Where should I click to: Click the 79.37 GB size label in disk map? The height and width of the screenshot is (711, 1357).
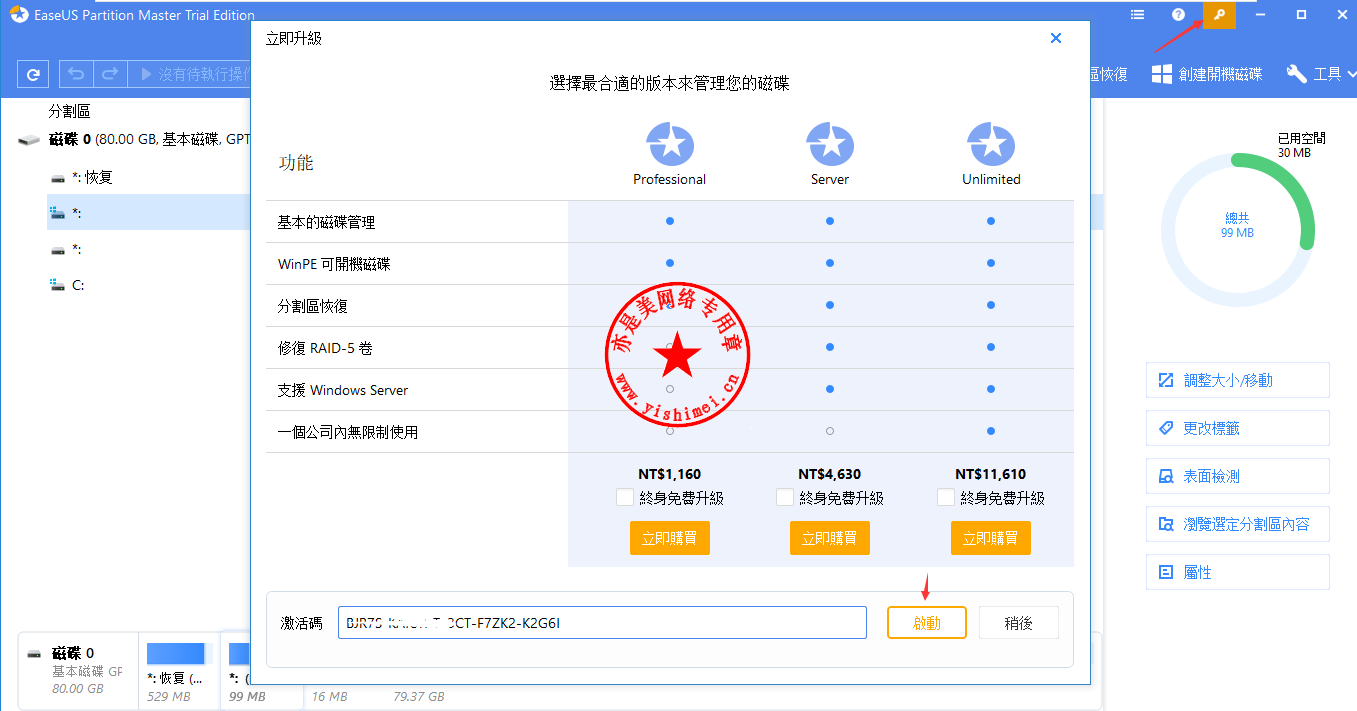[419, 696]
